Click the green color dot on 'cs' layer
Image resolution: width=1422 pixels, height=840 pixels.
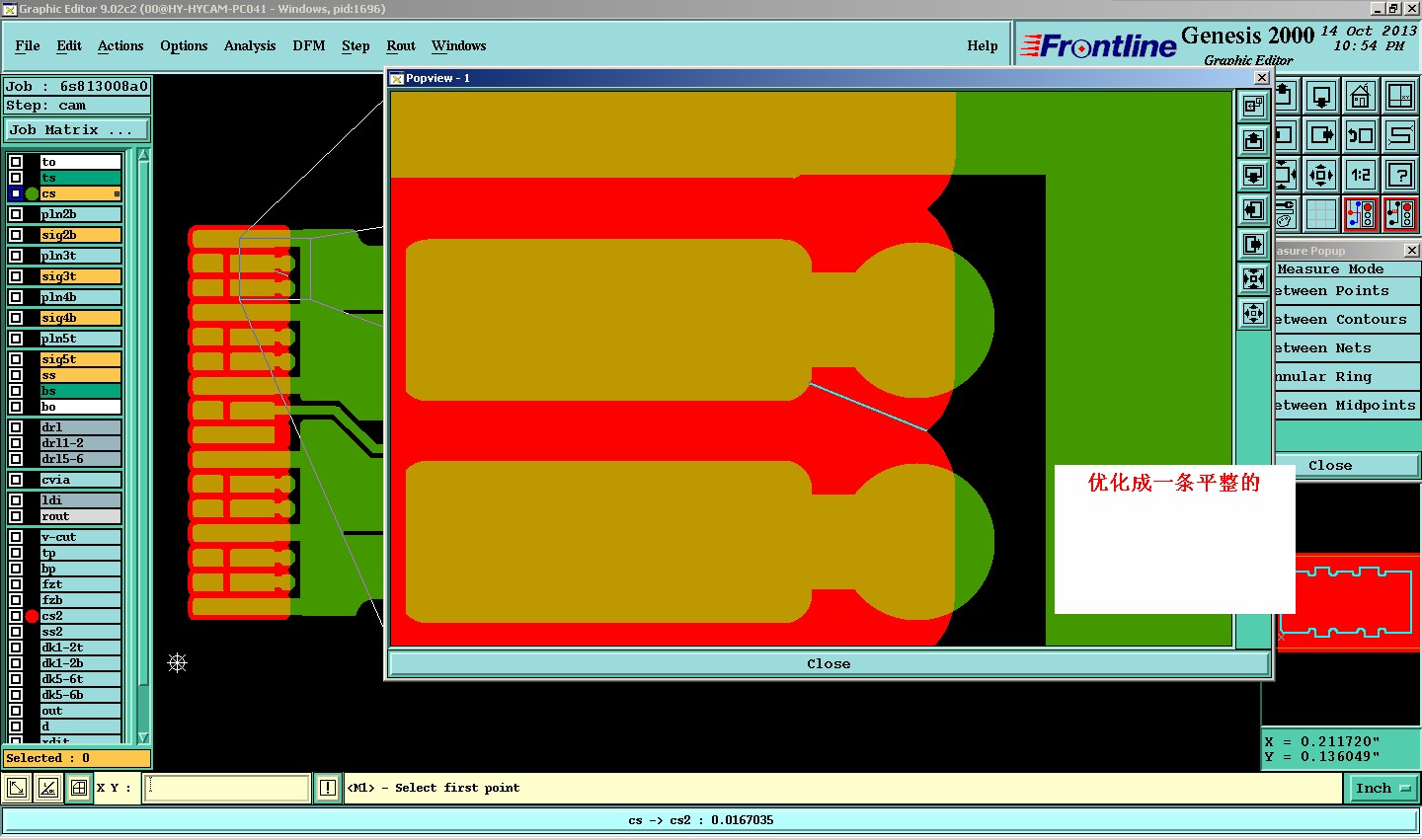[32, 193]
